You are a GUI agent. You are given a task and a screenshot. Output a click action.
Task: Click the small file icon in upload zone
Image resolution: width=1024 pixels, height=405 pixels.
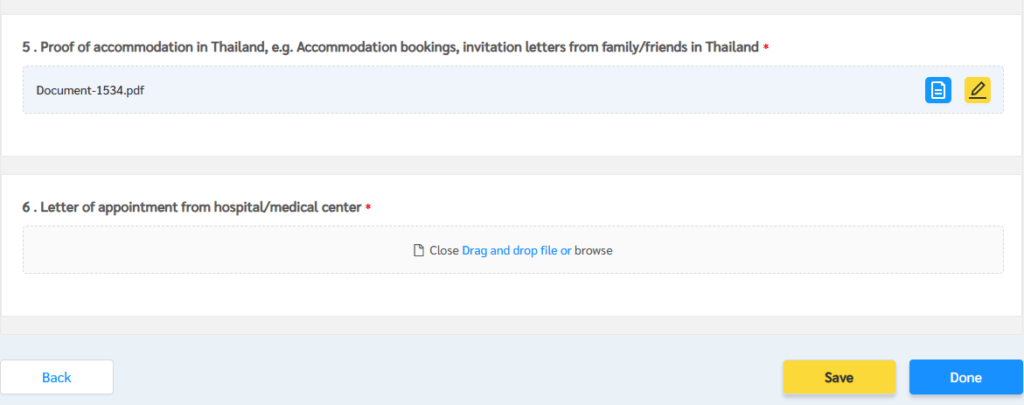click(419, 250)
